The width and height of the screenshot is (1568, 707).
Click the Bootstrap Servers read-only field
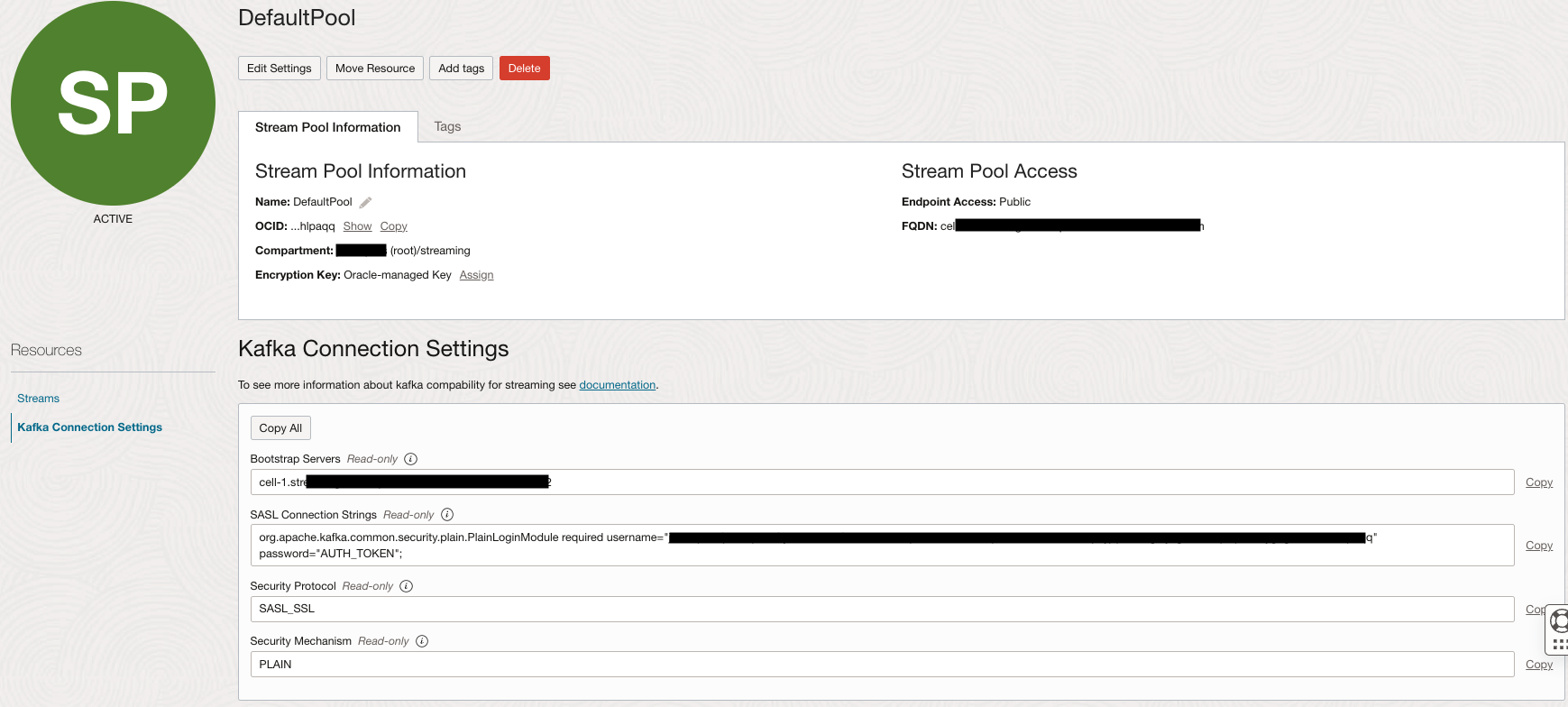(x=882, y=482)
